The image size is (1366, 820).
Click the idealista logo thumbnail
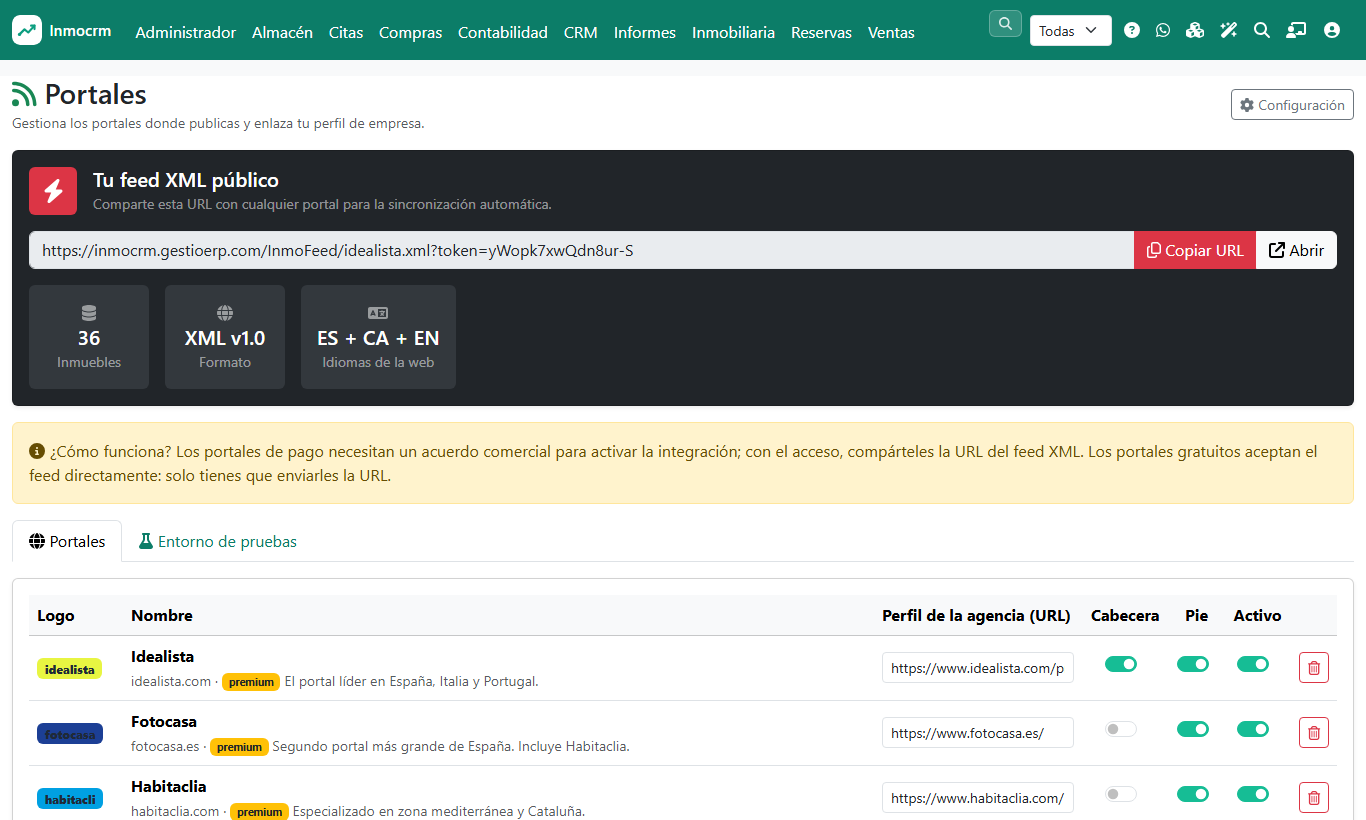pyautogui.click(x=70, y=669)
